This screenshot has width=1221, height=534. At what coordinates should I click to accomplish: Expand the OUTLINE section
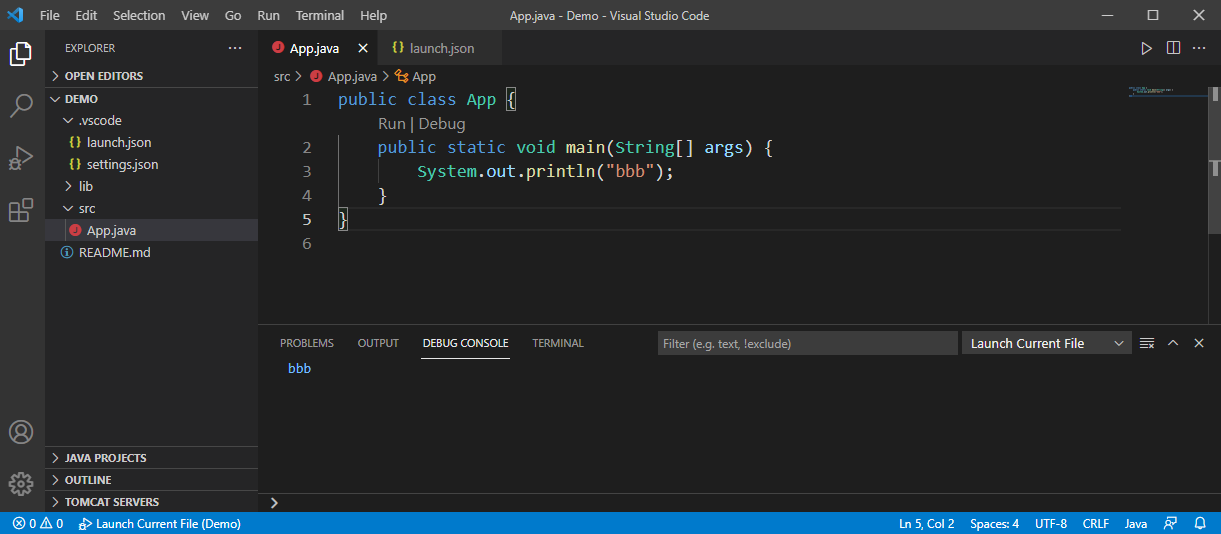pos(151,480)
